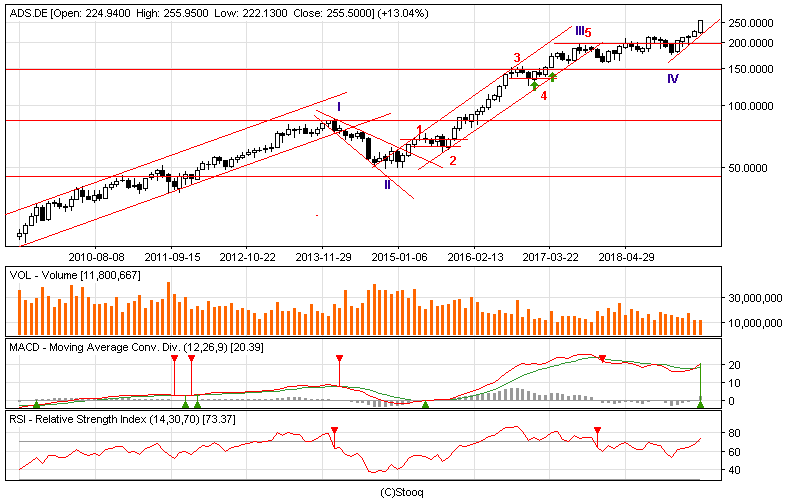The image size is (800, 500).
Task: Select the 80 label on RSI axis
Action: pyautogui.click(x=734, y=434)
